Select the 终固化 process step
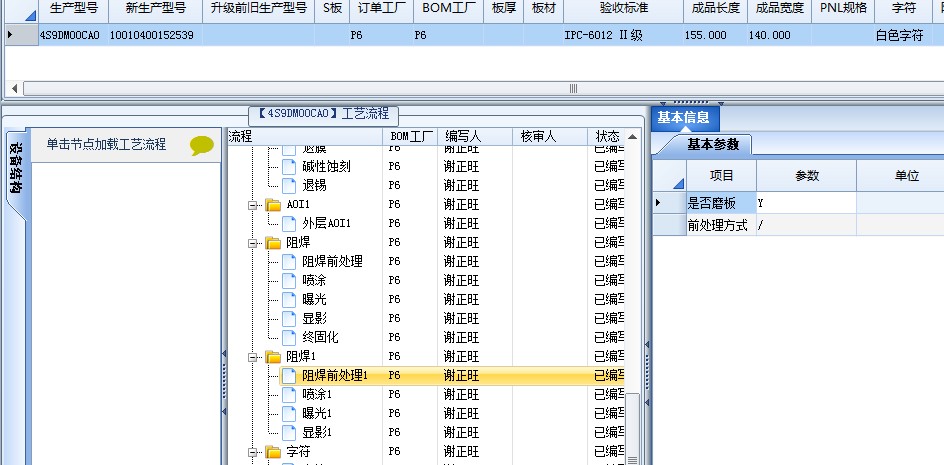Screen dimensions: 944x465 pyautogui.click(x=320, y=337)
